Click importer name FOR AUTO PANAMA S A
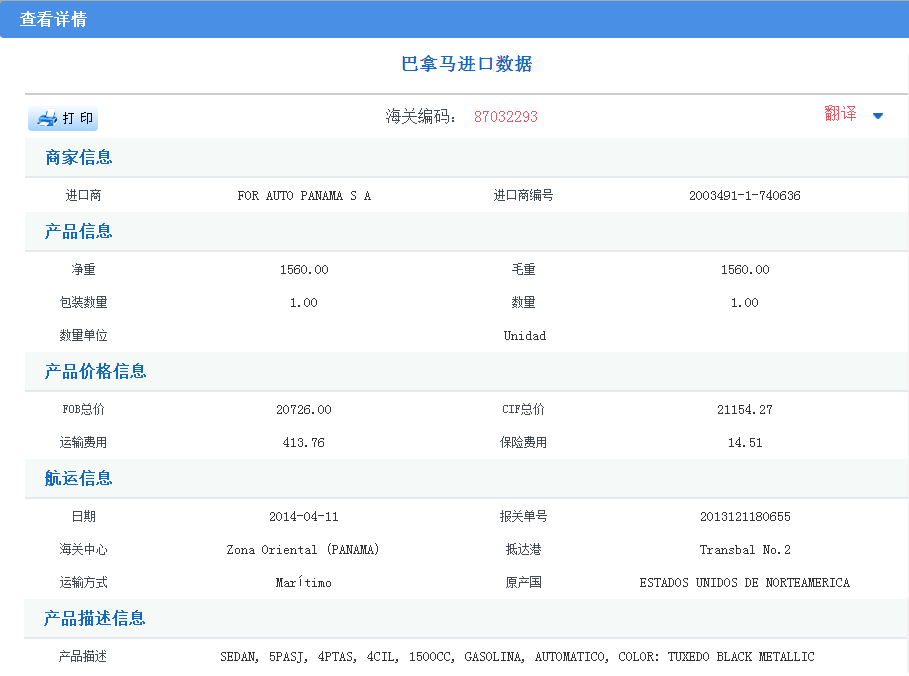Viewport: 909px width, 676px height. [x=304, y=196]
